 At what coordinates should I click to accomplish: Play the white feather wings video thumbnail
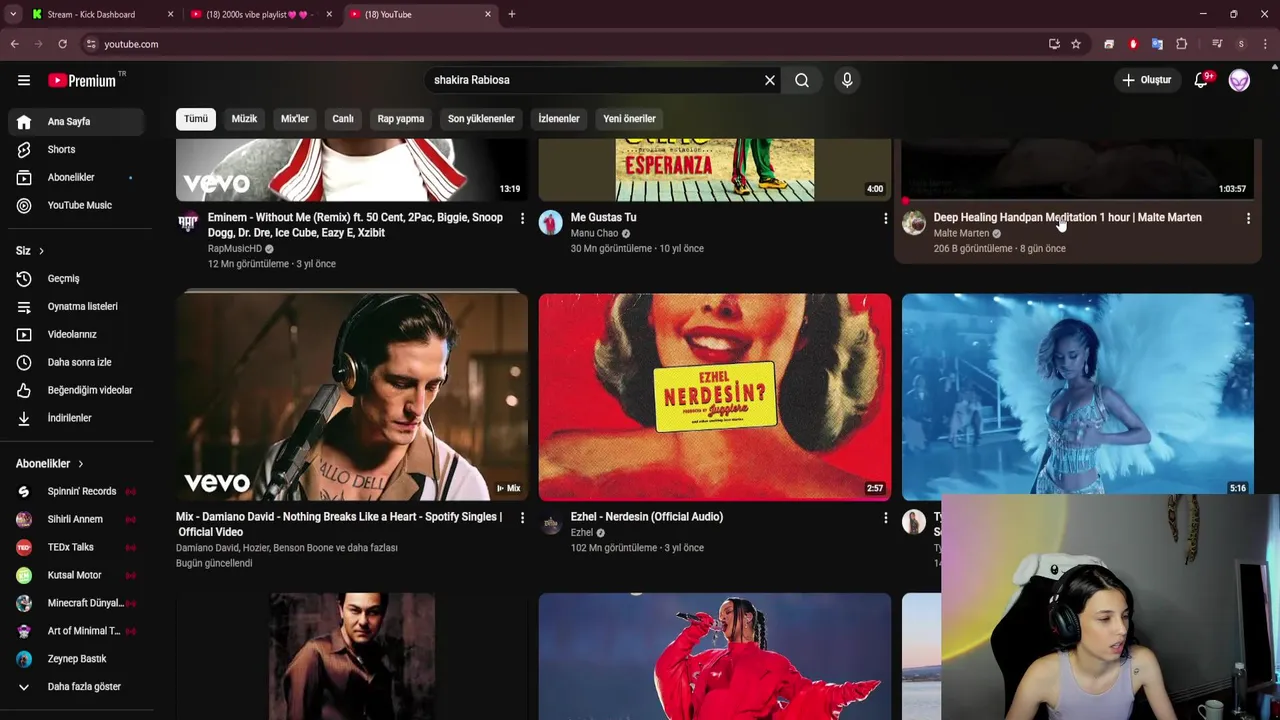[x=1078, y=395]
